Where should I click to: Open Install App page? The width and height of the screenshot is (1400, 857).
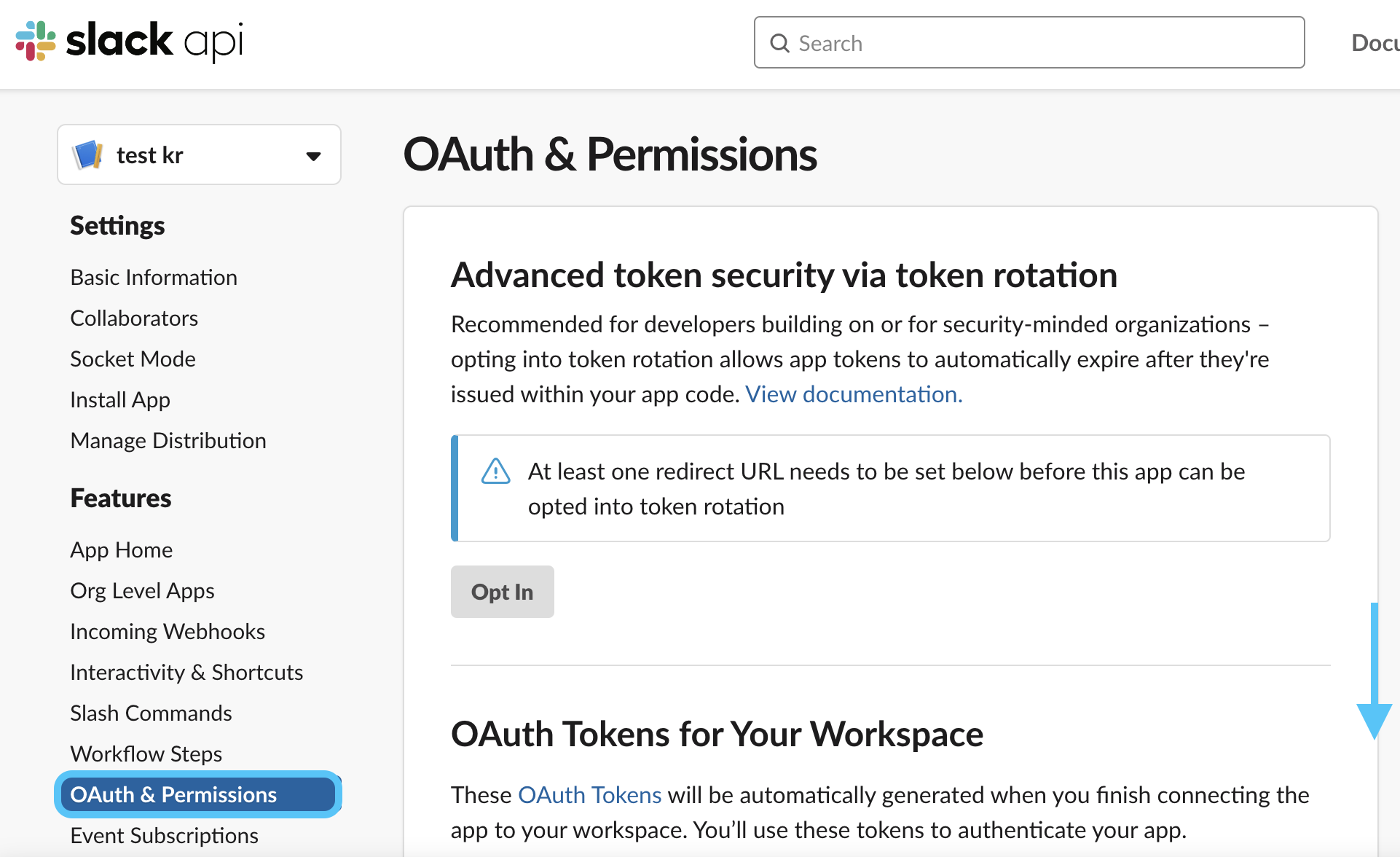point(120,400)
